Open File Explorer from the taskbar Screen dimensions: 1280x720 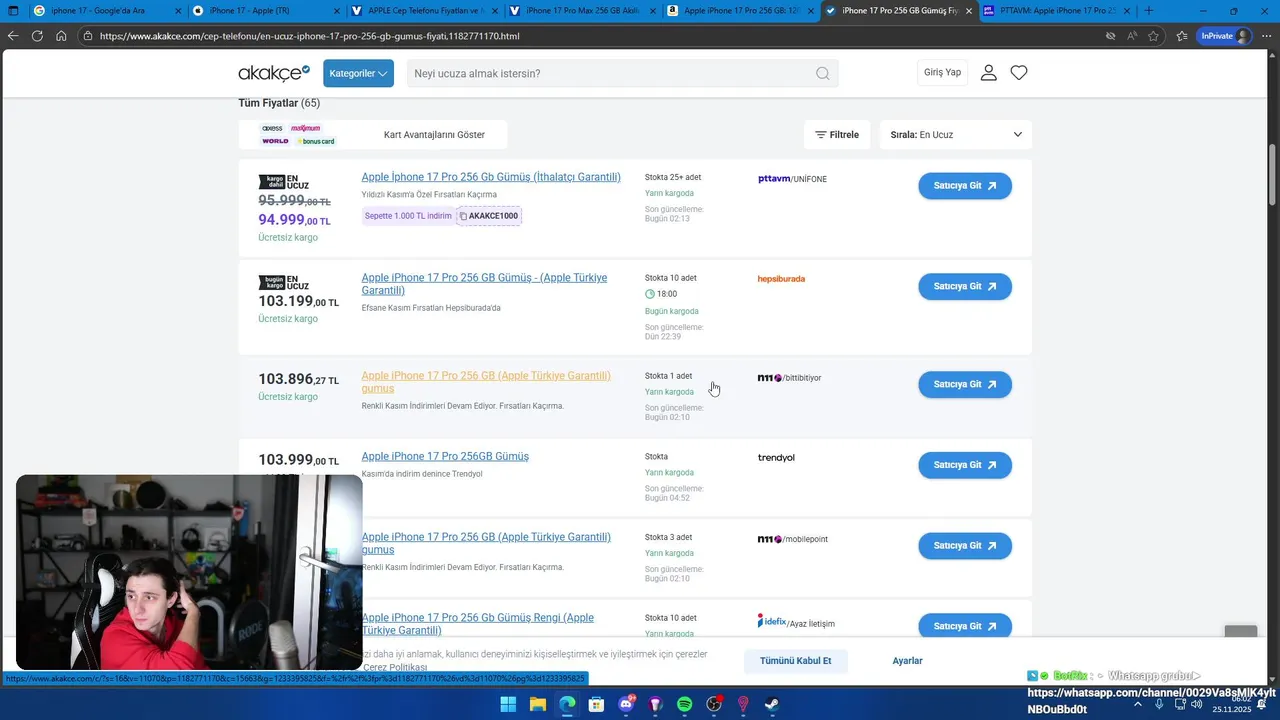coord(538,704)
